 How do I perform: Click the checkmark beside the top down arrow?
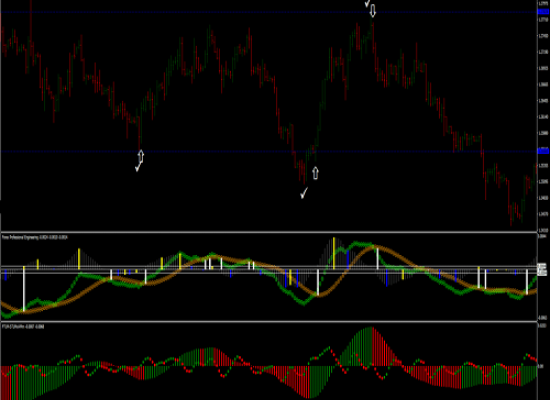click(x=367, y=3)
